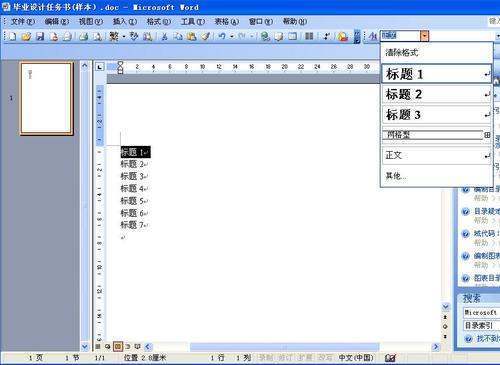This screenshot has height=365, width=500.
Task: Toggle 录制 (REC) status bar indicator
Action: pyautogui.click(x=266, y=358)
